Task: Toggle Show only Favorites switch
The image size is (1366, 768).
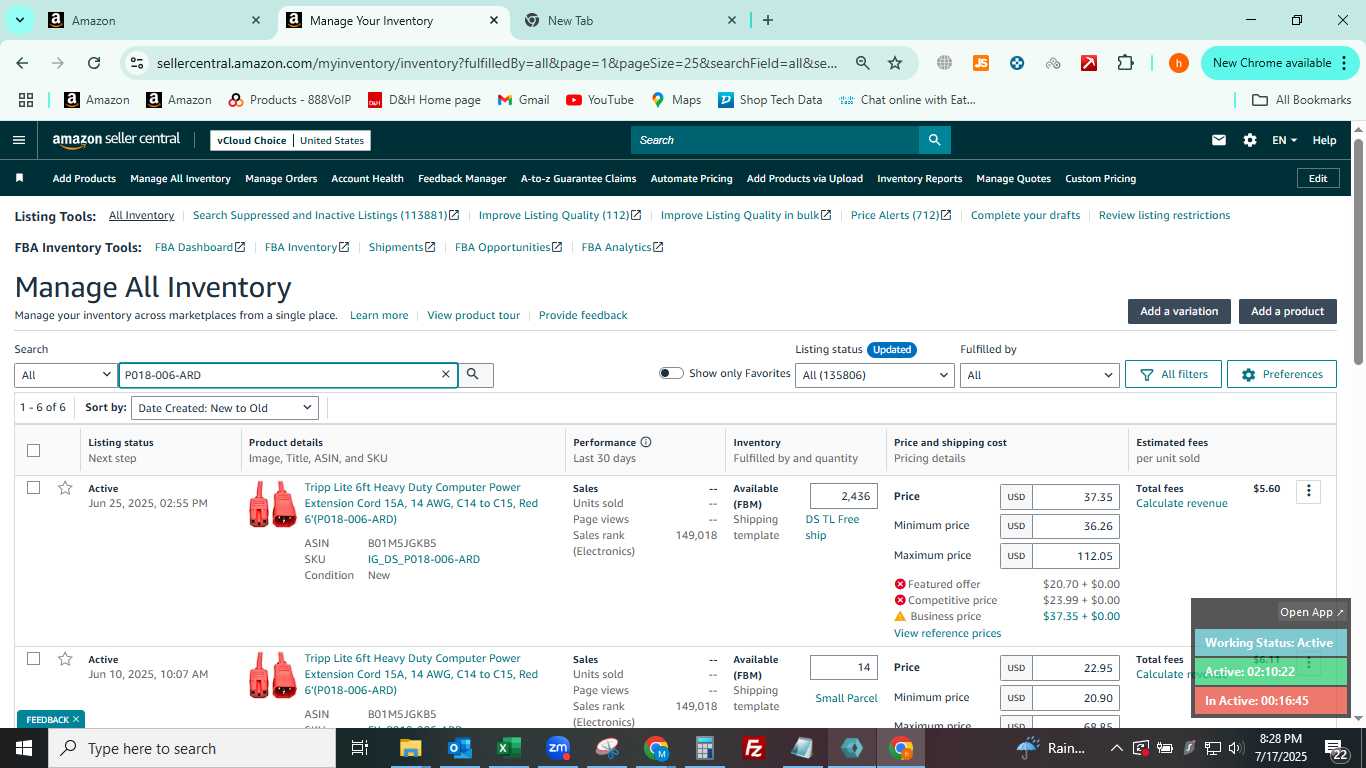Action: pyautogui.click(x=671, y=373)
